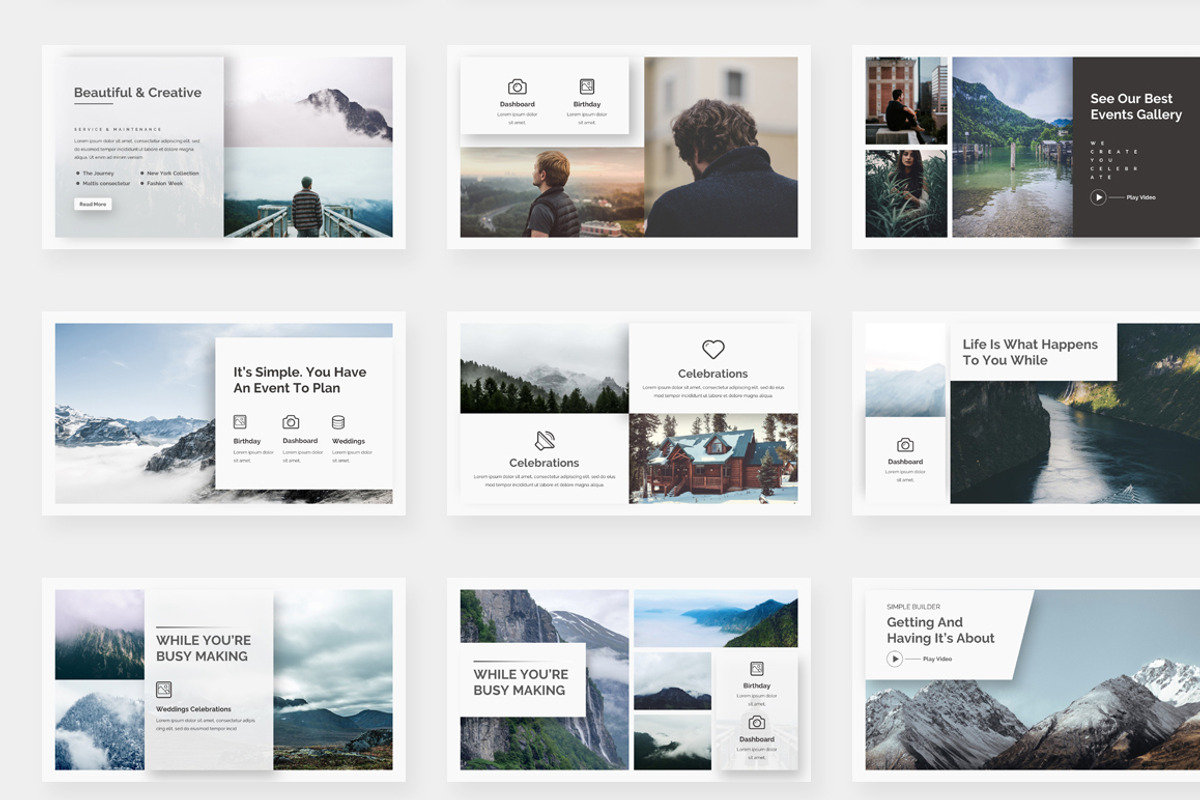Select the snowy peaks above clouds photo on It's Simple slide
The width and height of the screenshot is (1200, 800).
pyautogui.click(x=135, y=413)
